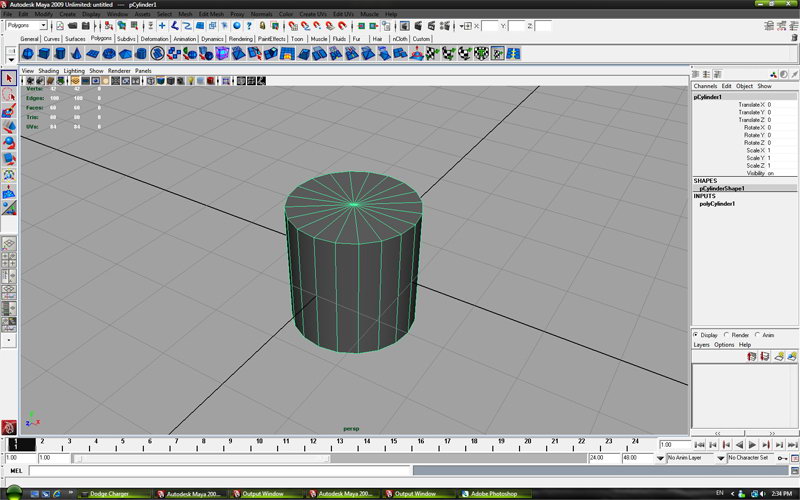Select the Display radio button

(x=697, y=335)
